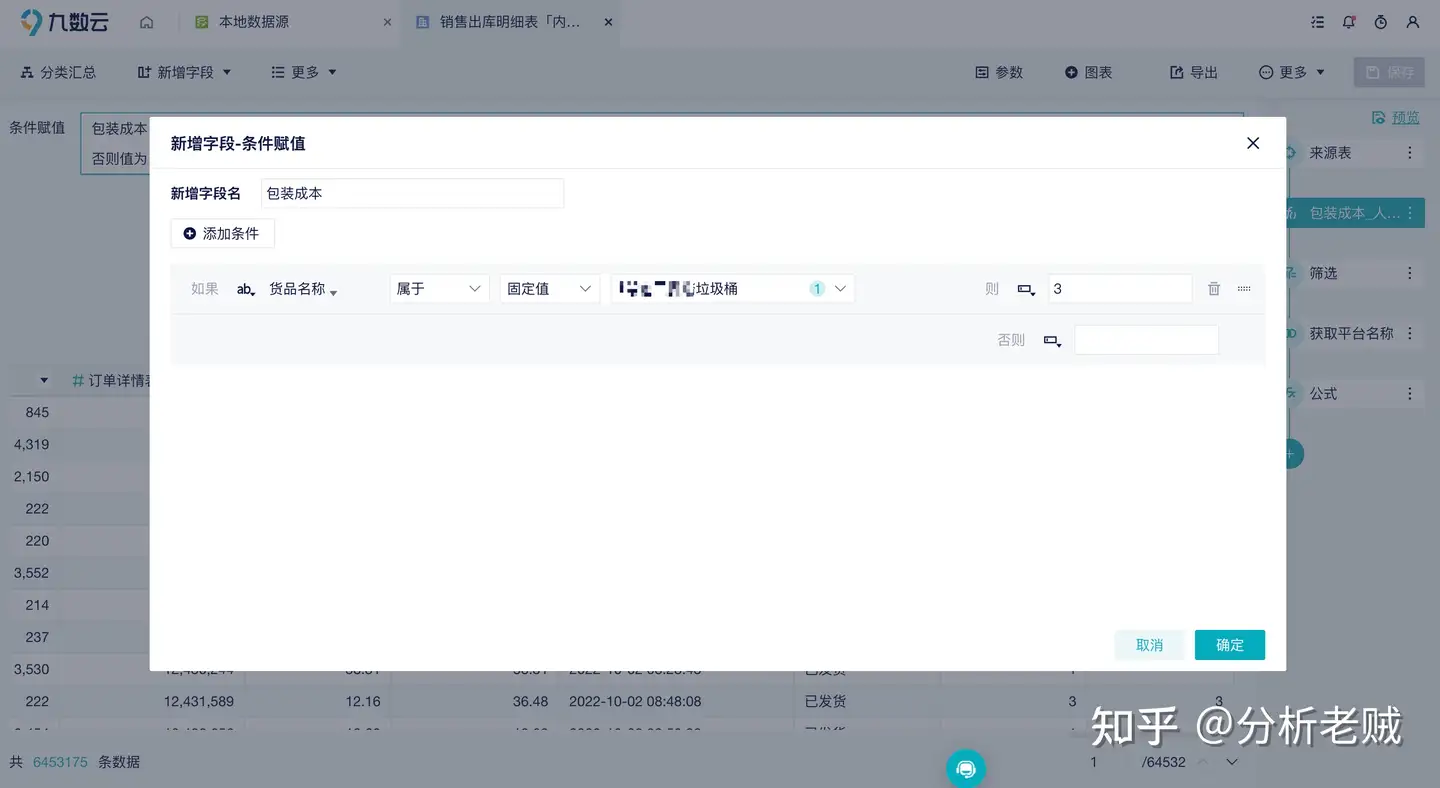Viewport: 1440px width, 788px height.
Task: Open 参数 in the toolbar
Action: 999,72
